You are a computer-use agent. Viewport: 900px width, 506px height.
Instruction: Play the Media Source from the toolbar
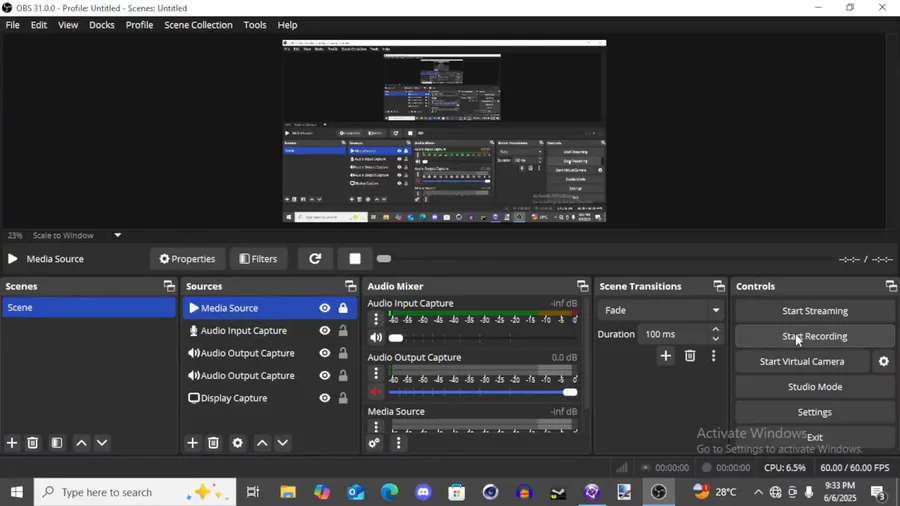[x=13, y=259]
